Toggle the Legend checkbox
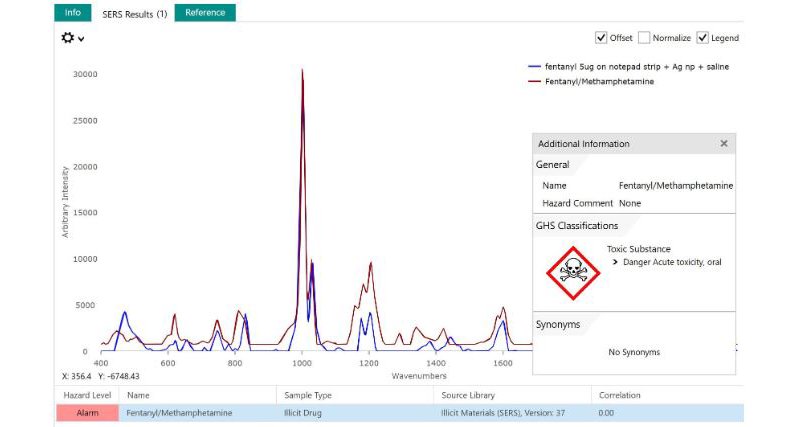 pyautogui.click(x=703, y=38)
